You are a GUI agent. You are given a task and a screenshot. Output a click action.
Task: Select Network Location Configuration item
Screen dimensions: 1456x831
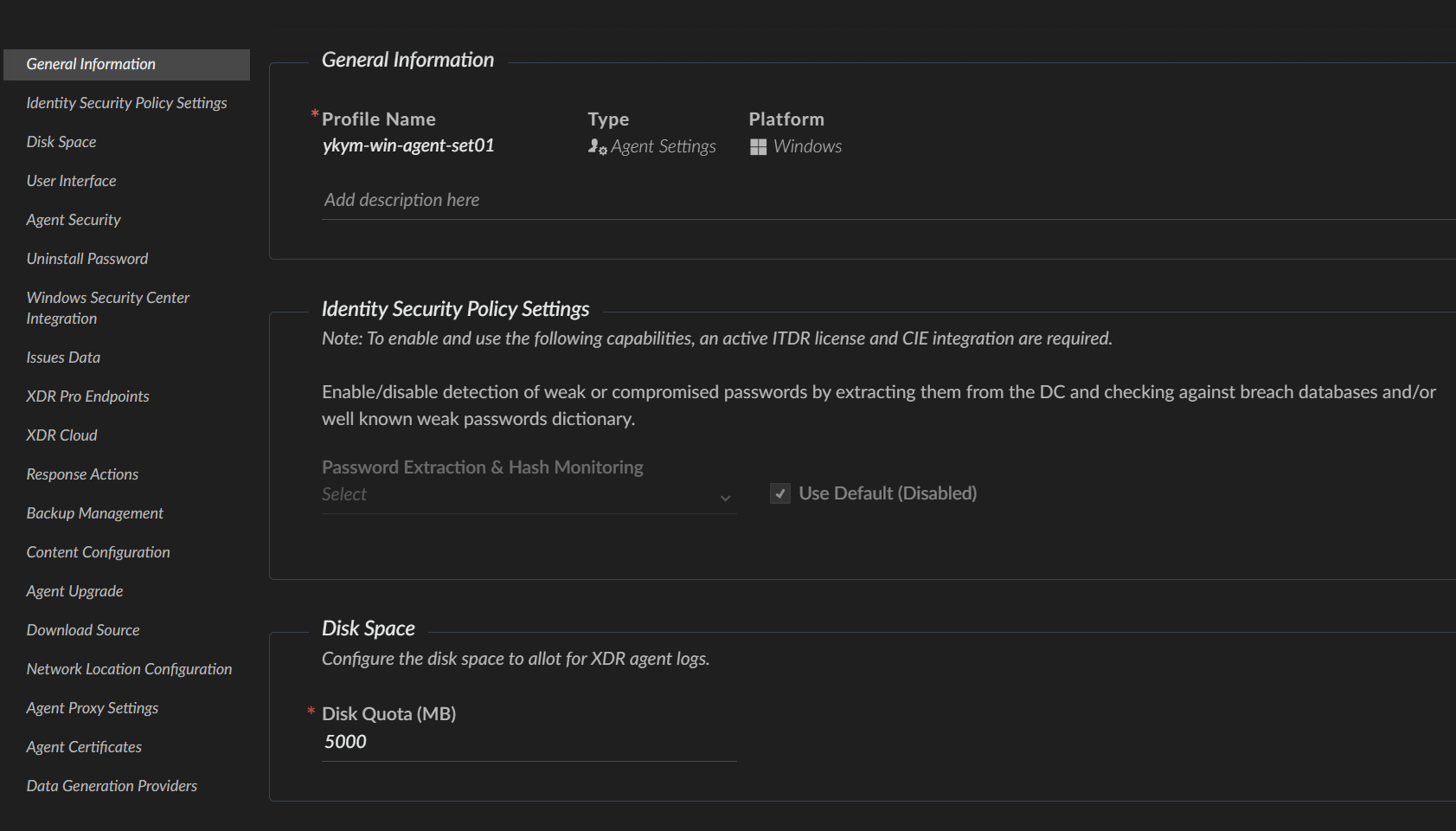click(x=129, y=669)
